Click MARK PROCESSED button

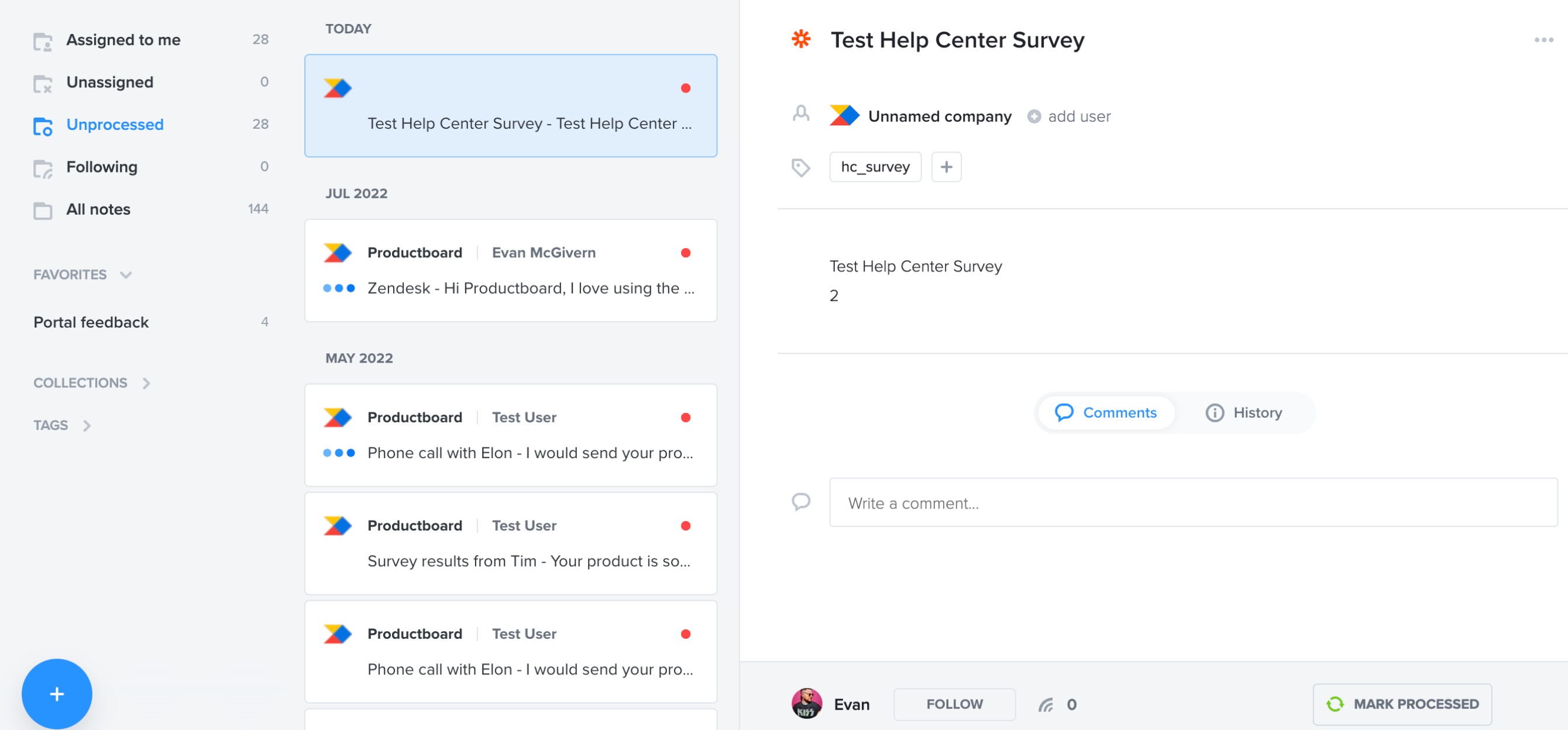1401,704
